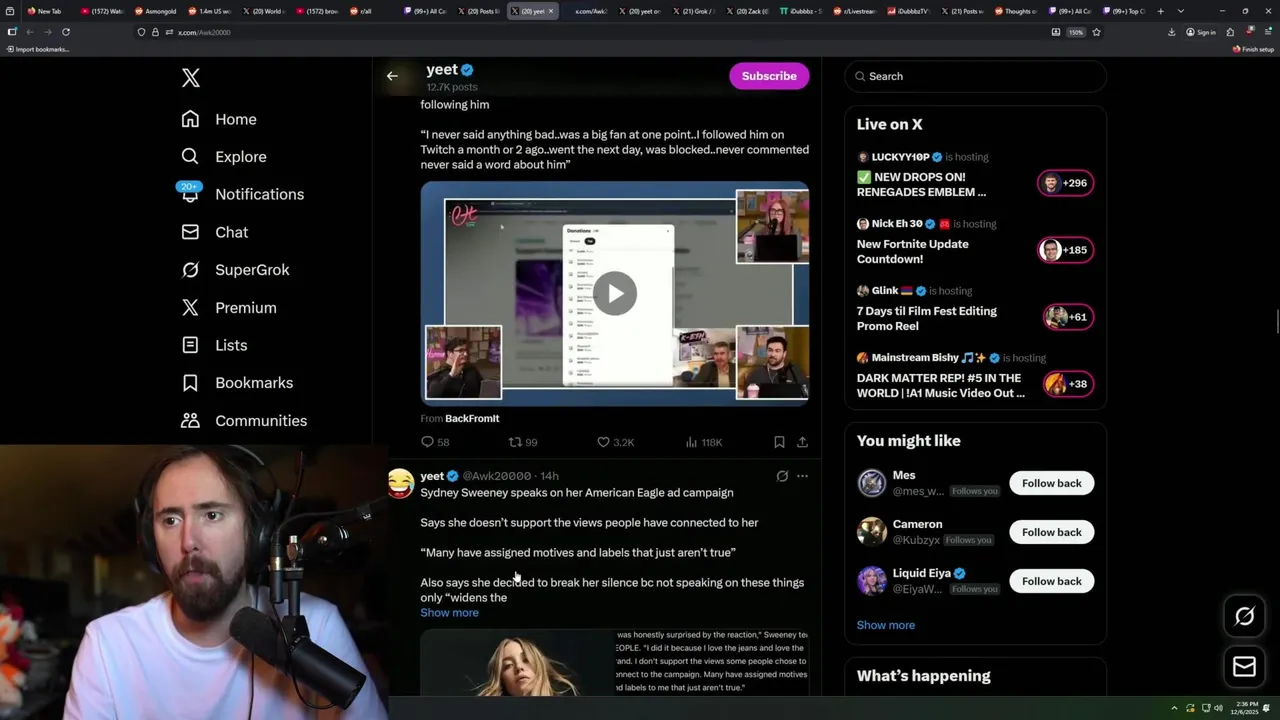Reload the page in browser toolbar
The width and height of the screenshot is (1280, 720).
tap(66, 32)
